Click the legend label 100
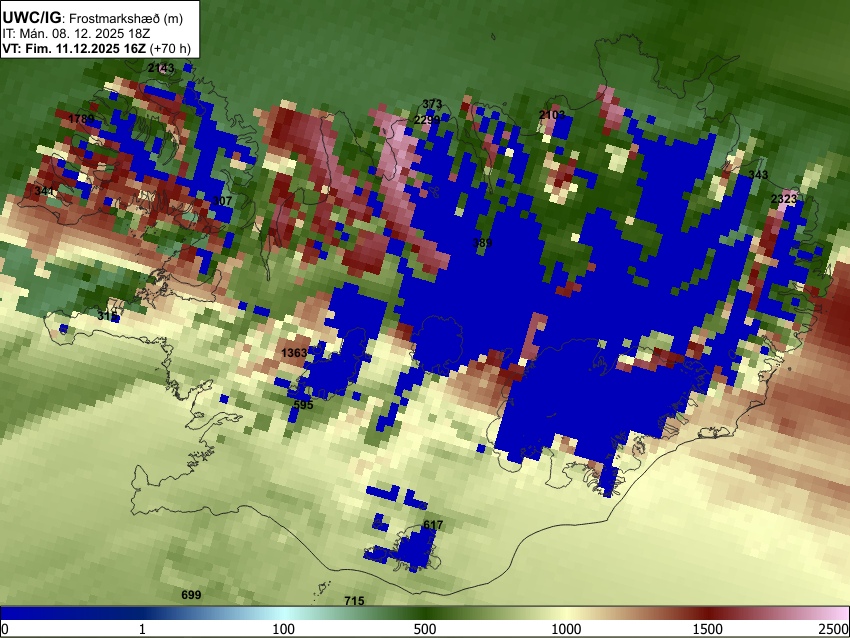This screenshot has width=850, height=638. [284, 629]
